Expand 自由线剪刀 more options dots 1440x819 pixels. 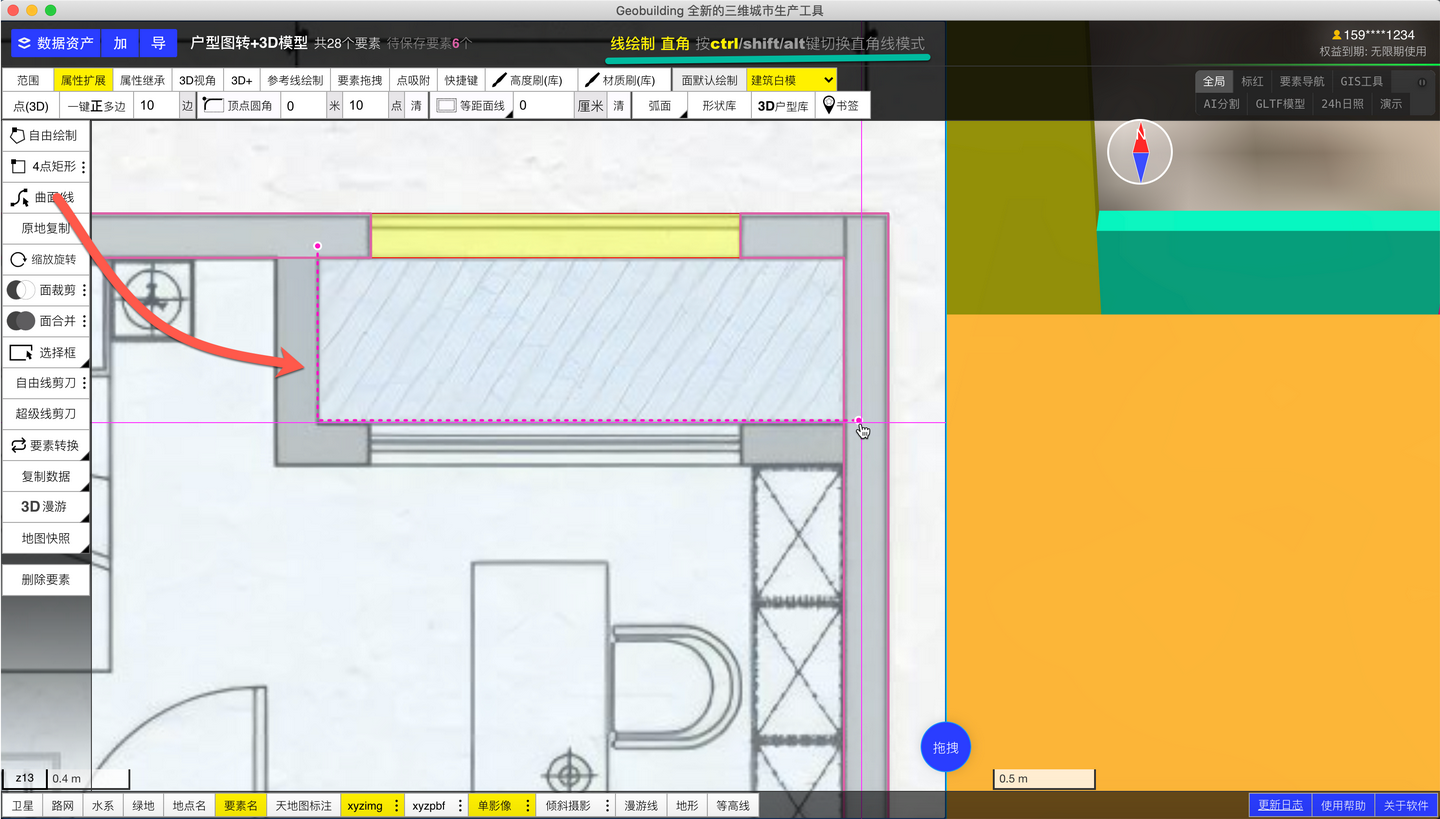tap(84, 383)
